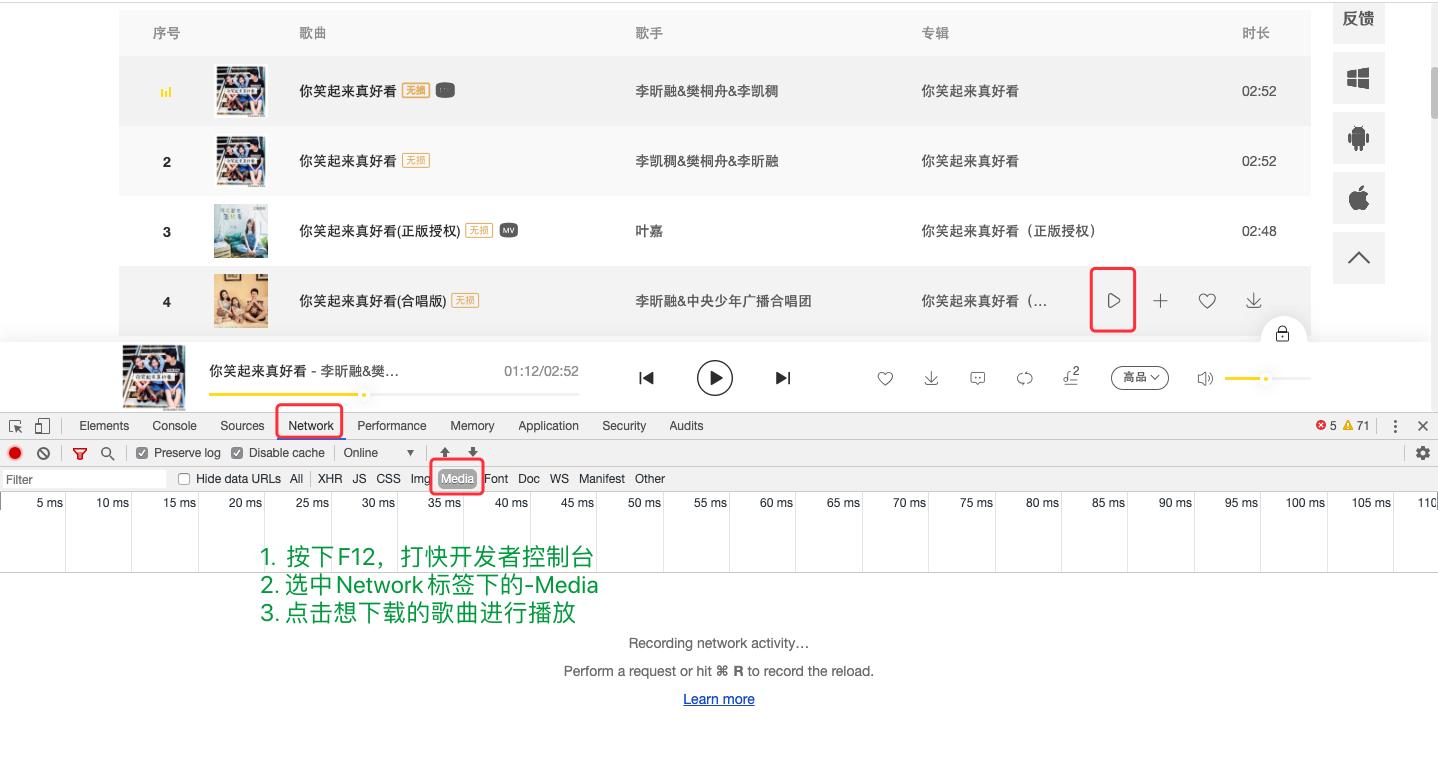Click the Learn more link

pos(718,699)
